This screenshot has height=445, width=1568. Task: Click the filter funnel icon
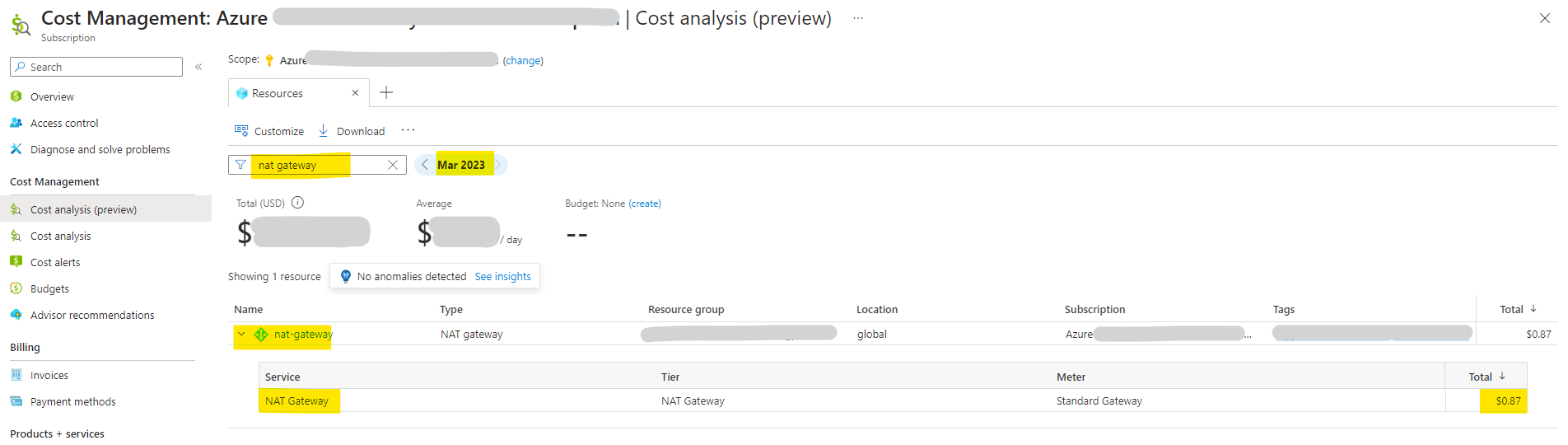point(240,165)
